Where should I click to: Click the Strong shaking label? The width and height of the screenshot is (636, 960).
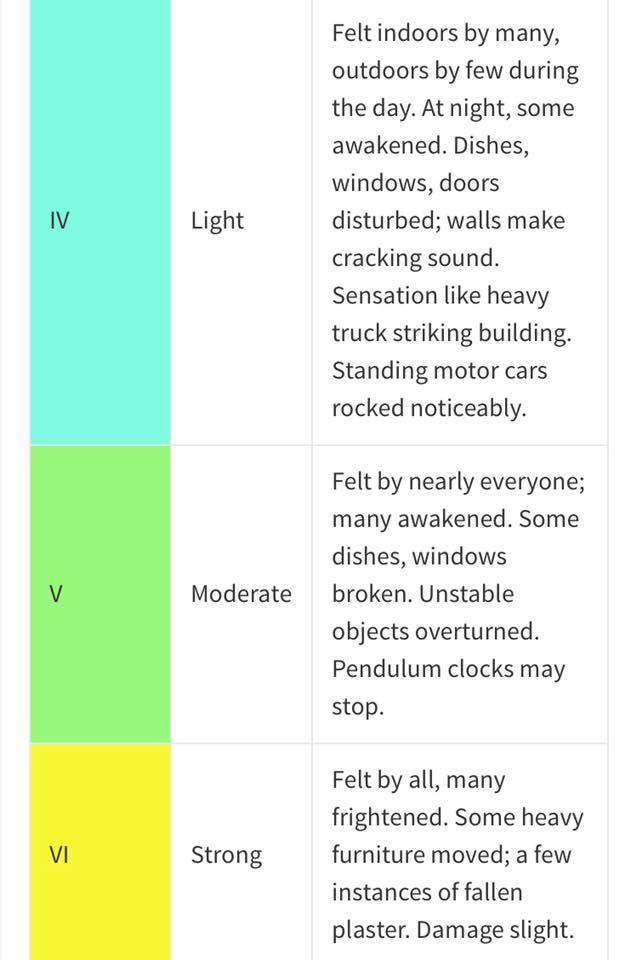(226, 855)
